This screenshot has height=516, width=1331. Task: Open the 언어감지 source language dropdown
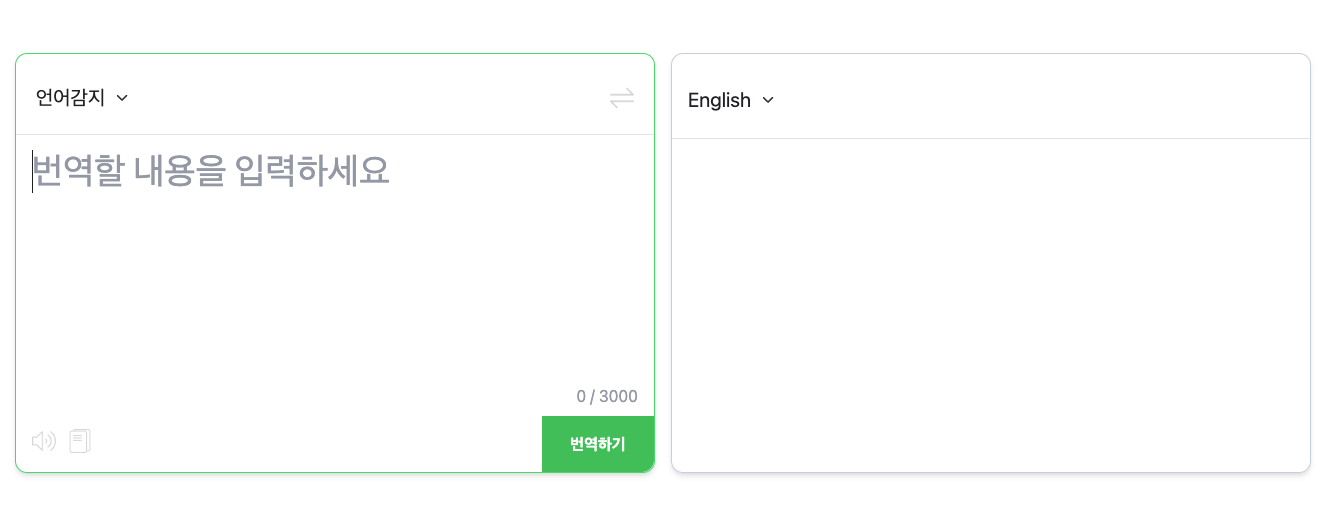click(82, 97)
